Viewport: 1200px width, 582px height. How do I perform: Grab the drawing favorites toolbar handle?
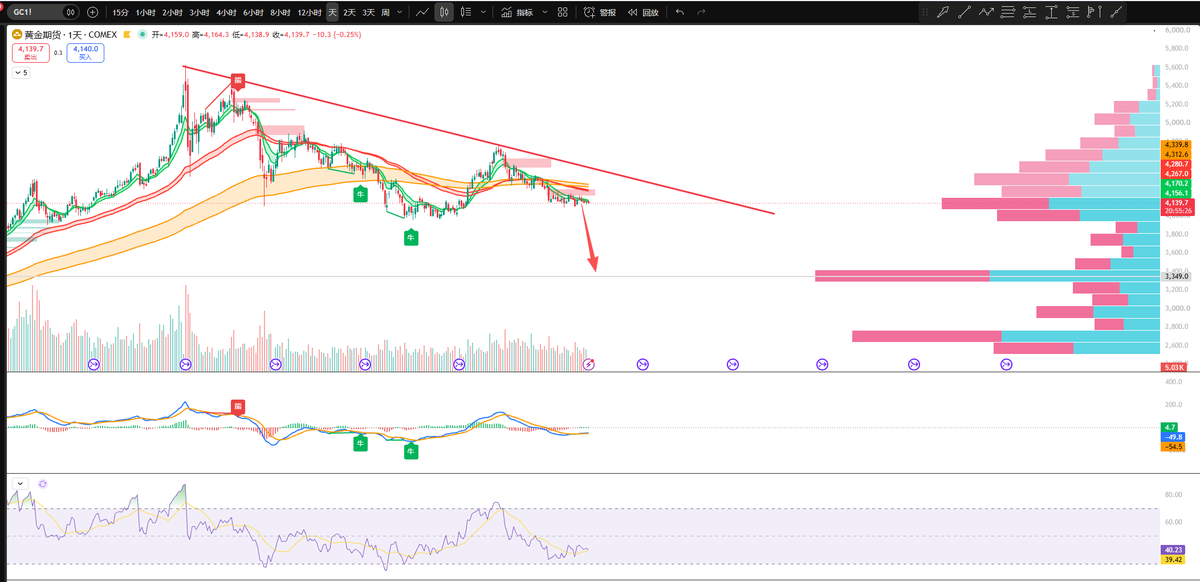pos(924,12)
